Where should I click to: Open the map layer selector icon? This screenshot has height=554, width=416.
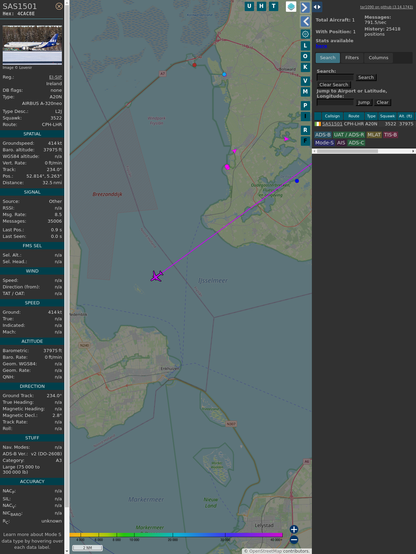click(291, 6)
